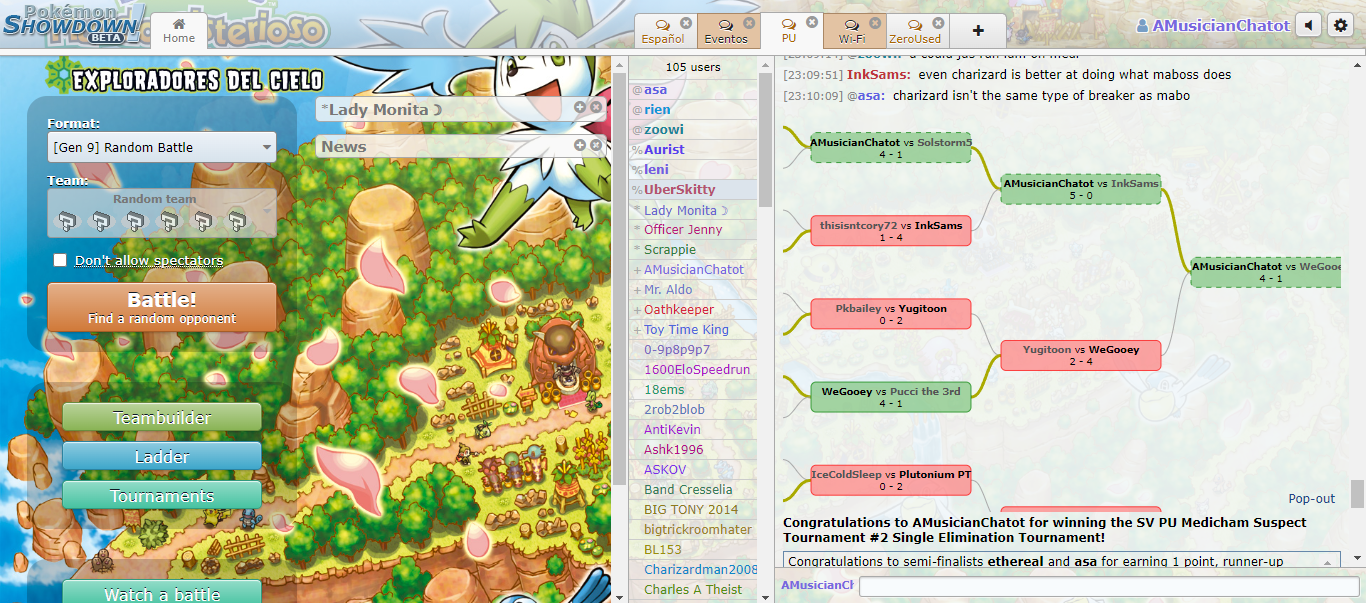The image size is (1366, 603).
Task: Select Band Cresselia in user list
Action: (693, 490)
